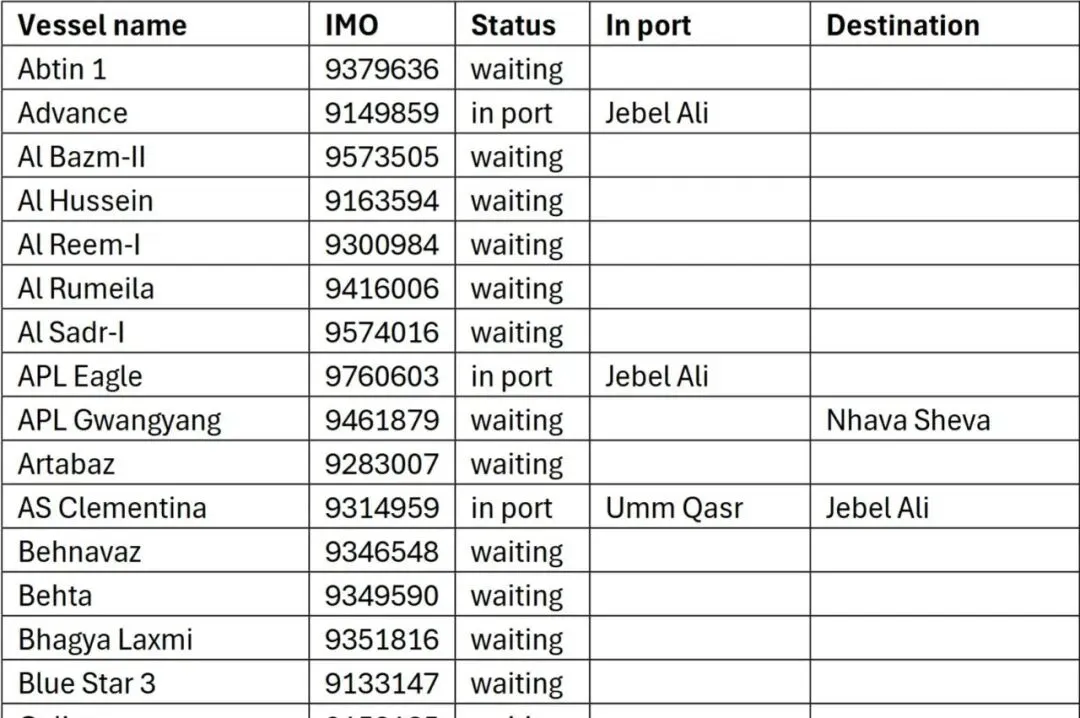Click the Vessel name column header
Screen dimensions: 1080x718
102,26
